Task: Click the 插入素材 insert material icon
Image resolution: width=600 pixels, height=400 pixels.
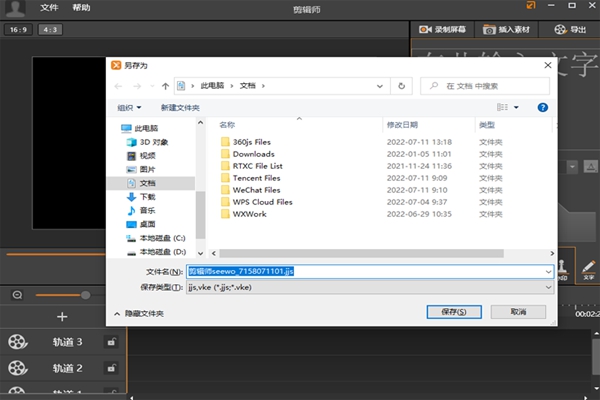Action: pos(487,30)
